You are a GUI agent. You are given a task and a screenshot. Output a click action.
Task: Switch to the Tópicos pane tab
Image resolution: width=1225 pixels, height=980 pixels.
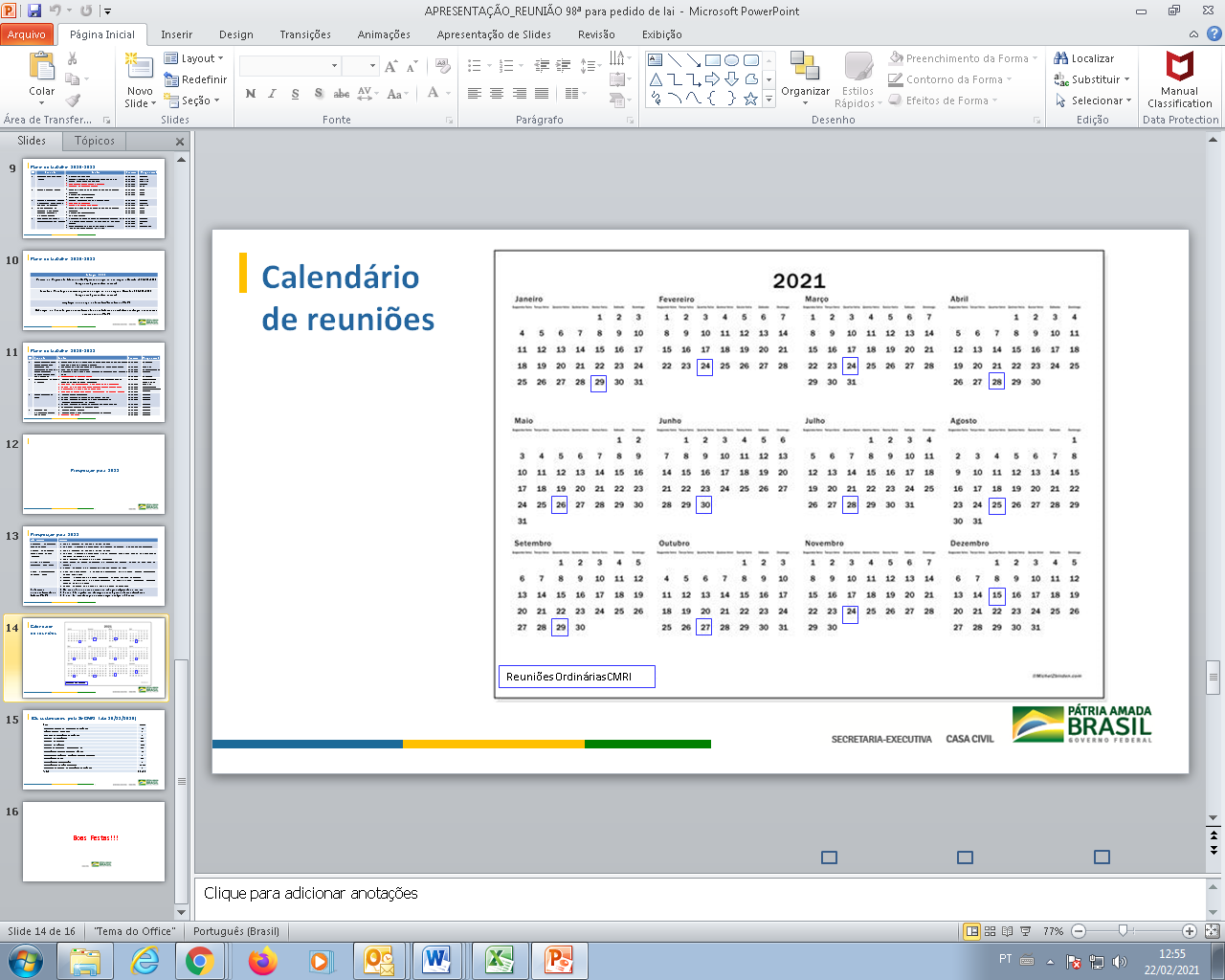click(x=95, y=141)
